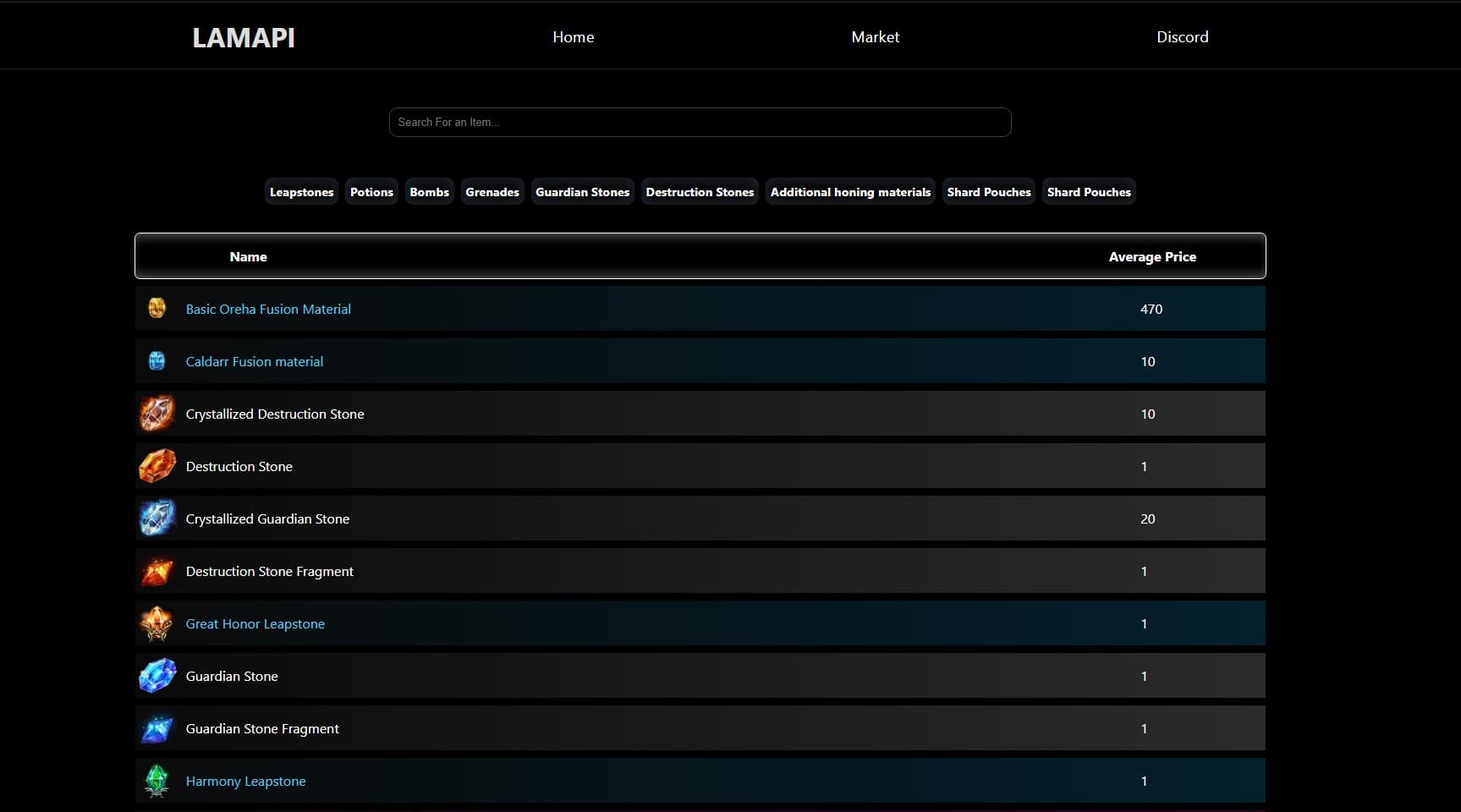Select the last Shard Pouches filter

(1089, 192)
